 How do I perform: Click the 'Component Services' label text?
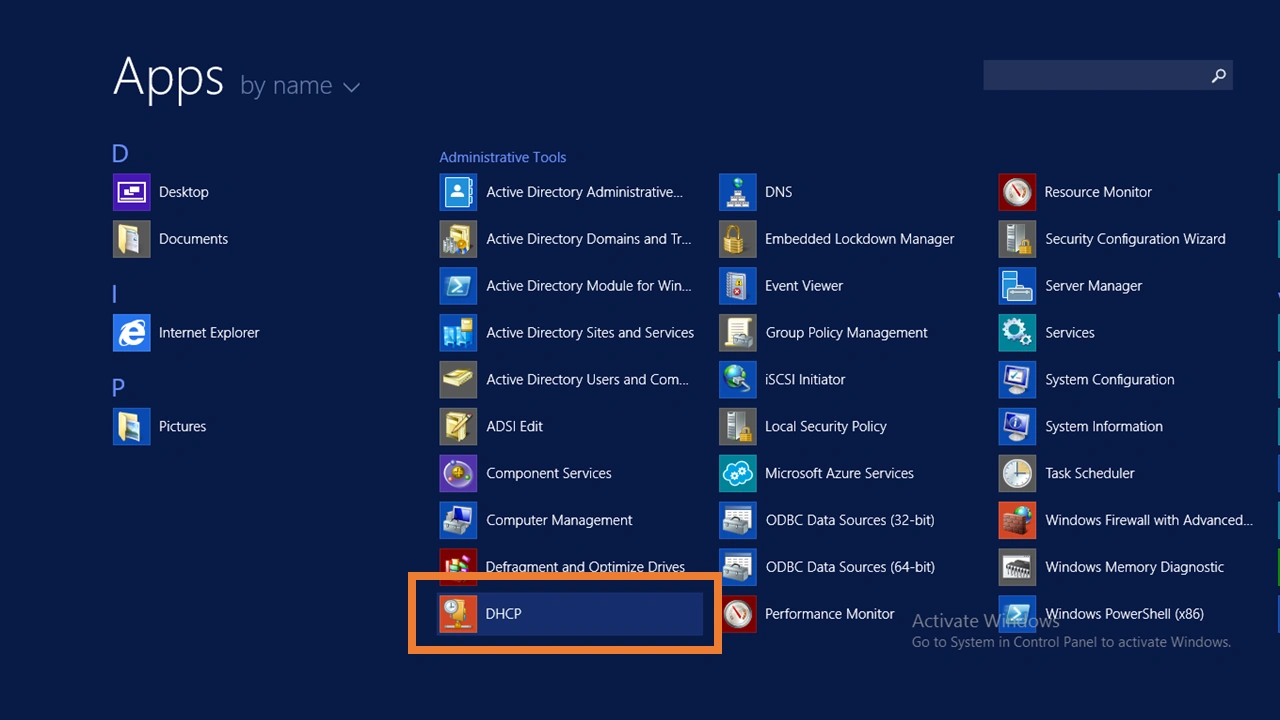click(549, 473)
